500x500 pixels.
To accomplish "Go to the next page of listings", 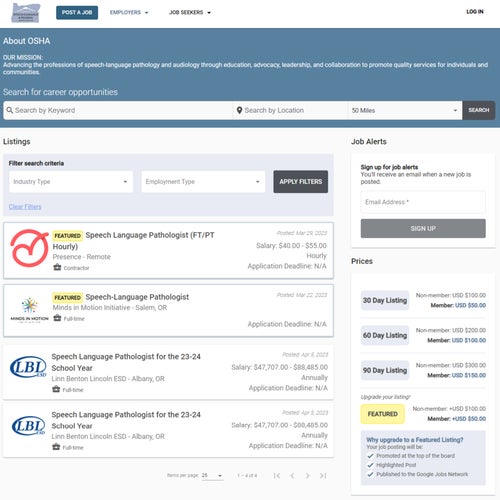I will click(307, 476).
